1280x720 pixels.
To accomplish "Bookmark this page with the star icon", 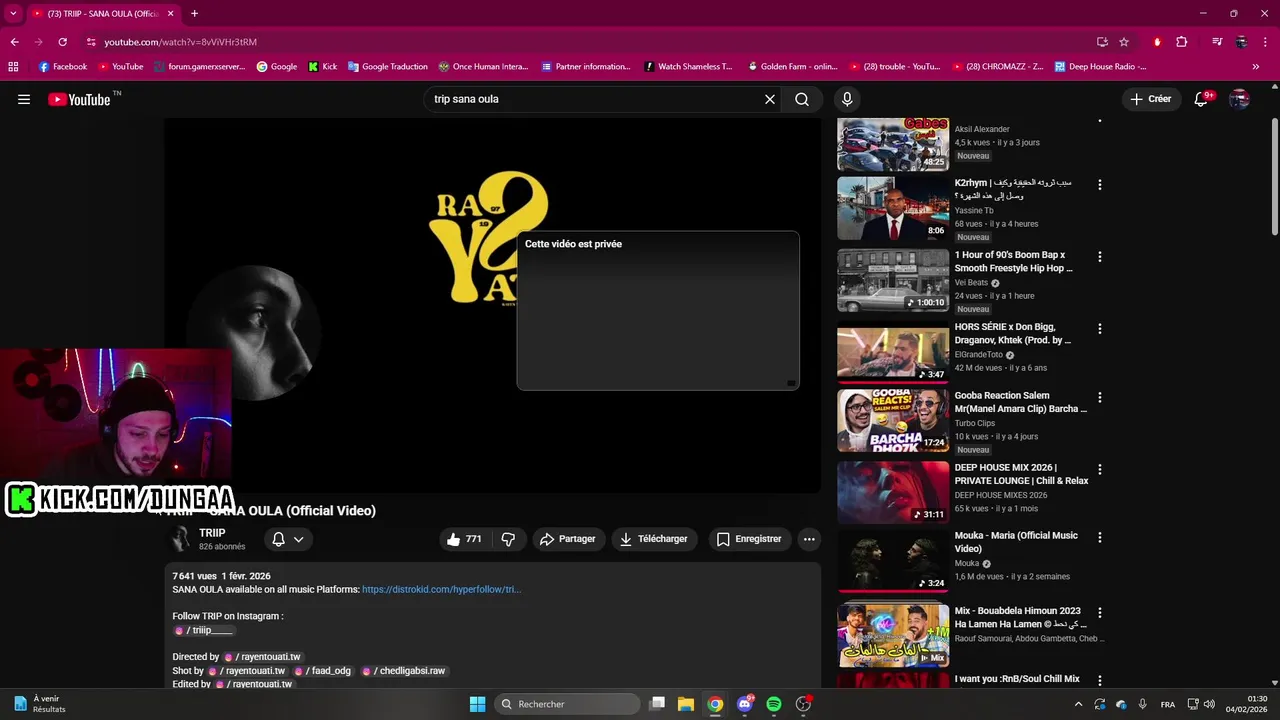I will (x=1124, y=42).
